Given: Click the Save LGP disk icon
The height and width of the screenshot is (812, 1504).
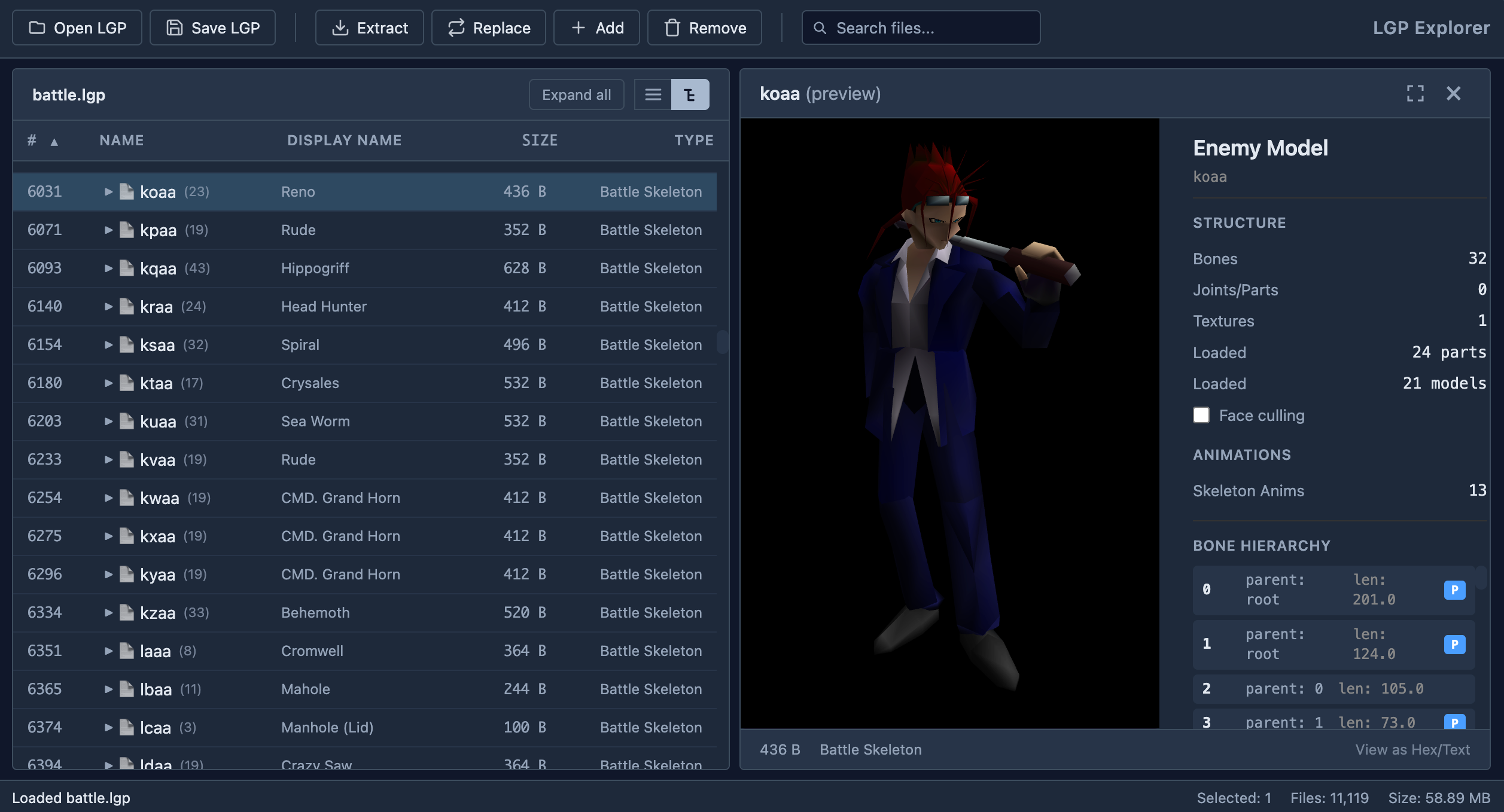Looking at the screenshot, I should pyautogui.click(x=174, y=28).
